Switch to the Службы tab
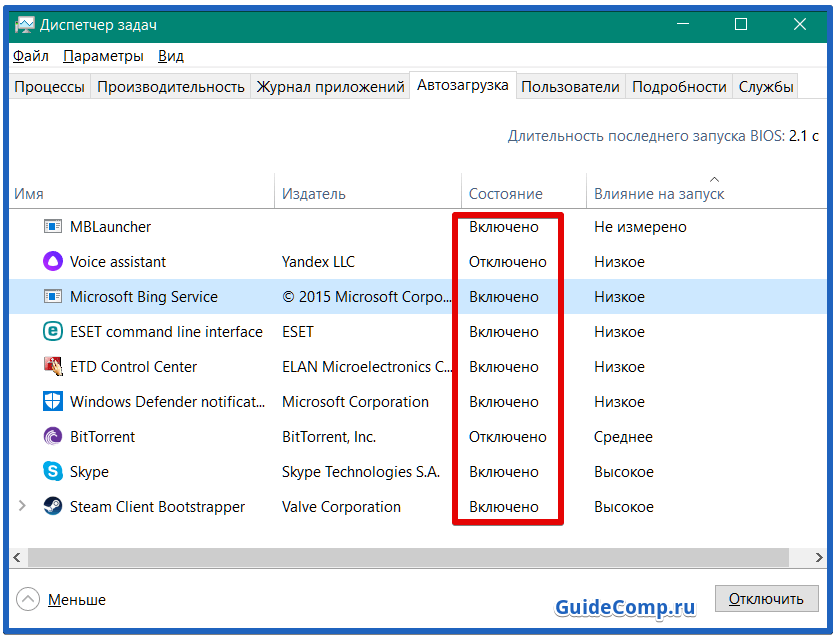 pos(766,87)
